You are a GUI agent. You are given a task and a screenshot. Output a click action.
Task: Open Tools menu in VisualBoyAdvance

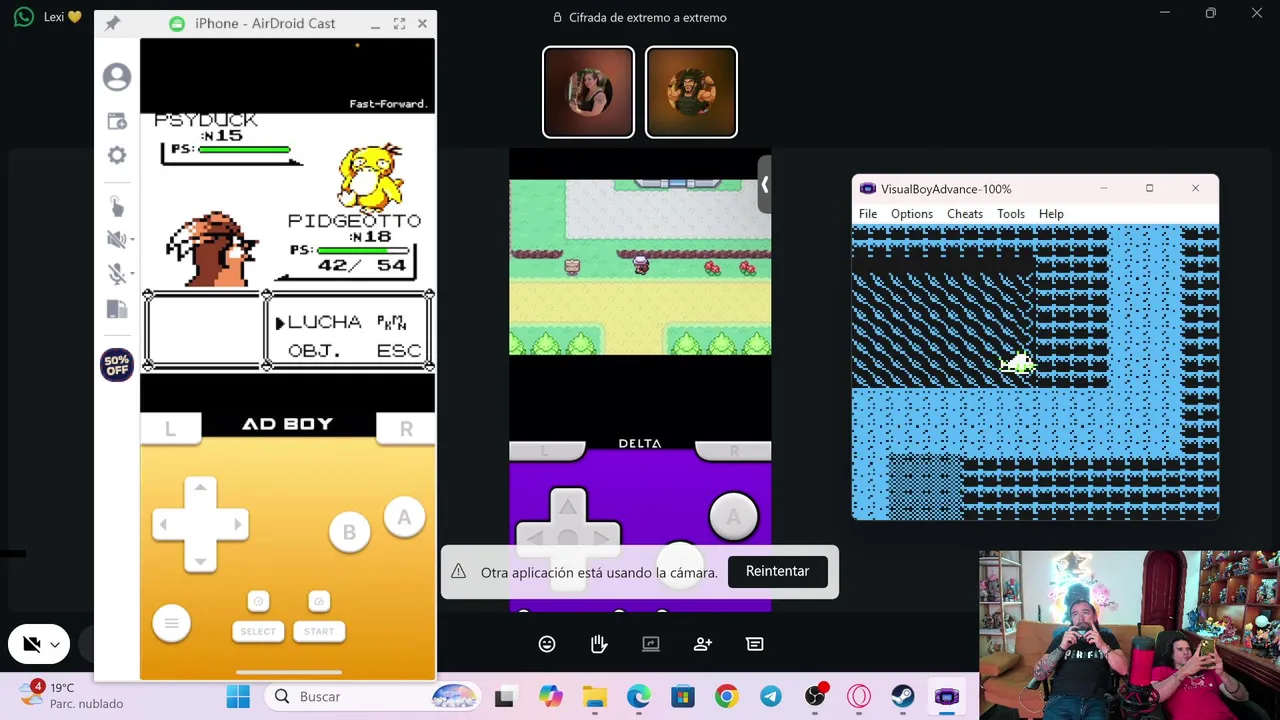pos(1011,214)
